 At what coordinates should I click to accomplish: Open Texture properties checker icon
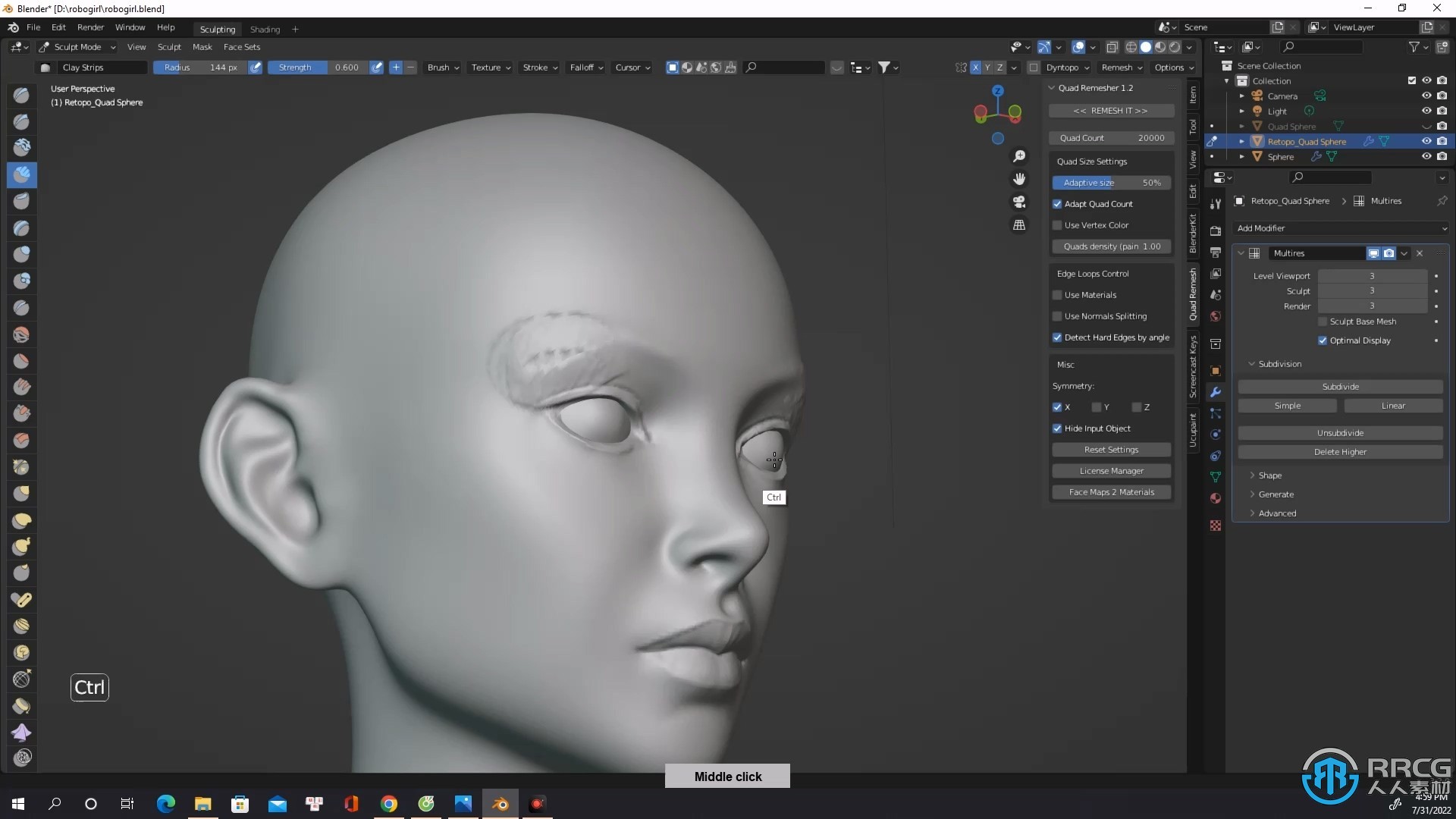pyautogui.click(x=1216, y=525)
